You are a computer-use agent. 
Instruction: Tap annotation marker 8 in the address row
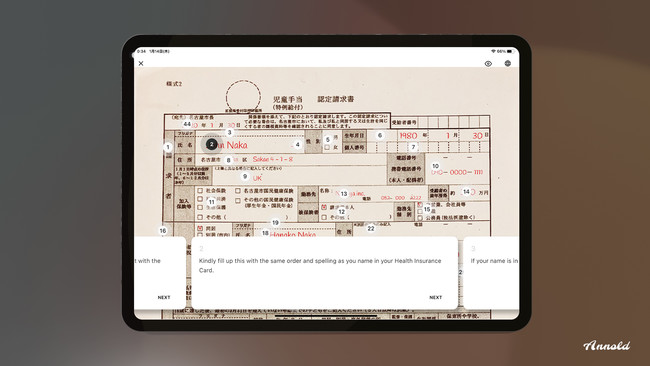click(228, 160)
